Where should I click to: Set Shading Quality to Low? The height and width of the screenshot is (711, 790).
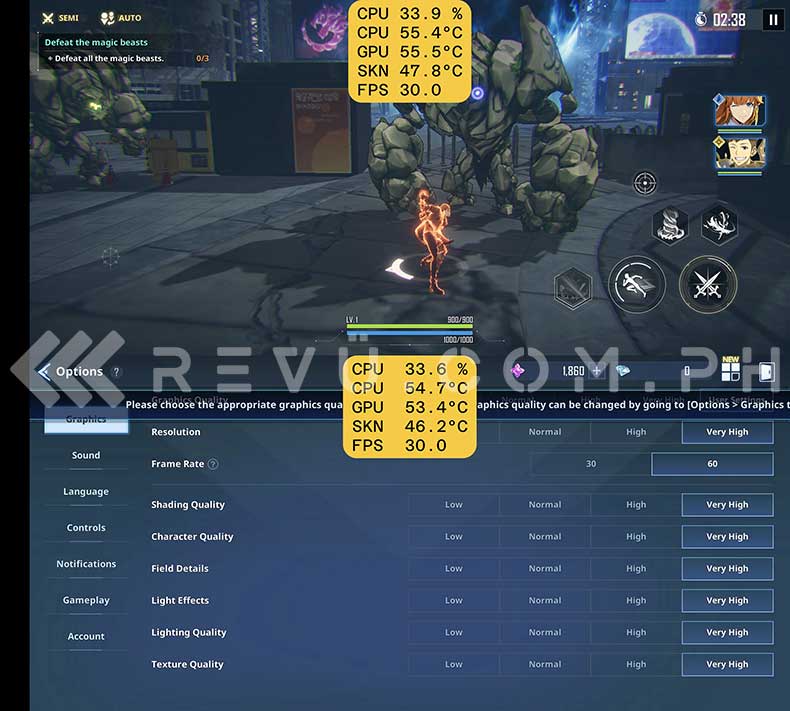click(453, 504)
